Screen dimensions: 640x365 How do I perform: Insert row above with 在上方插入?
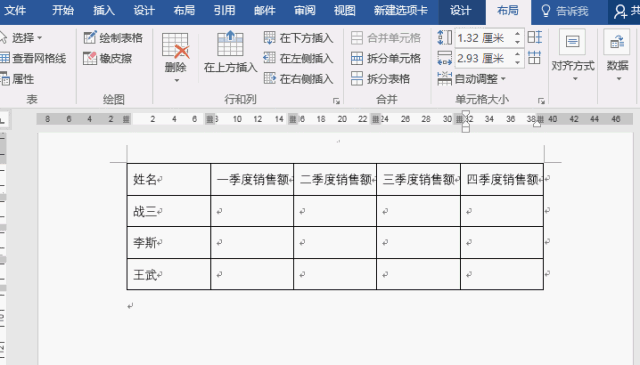(231, 52)
